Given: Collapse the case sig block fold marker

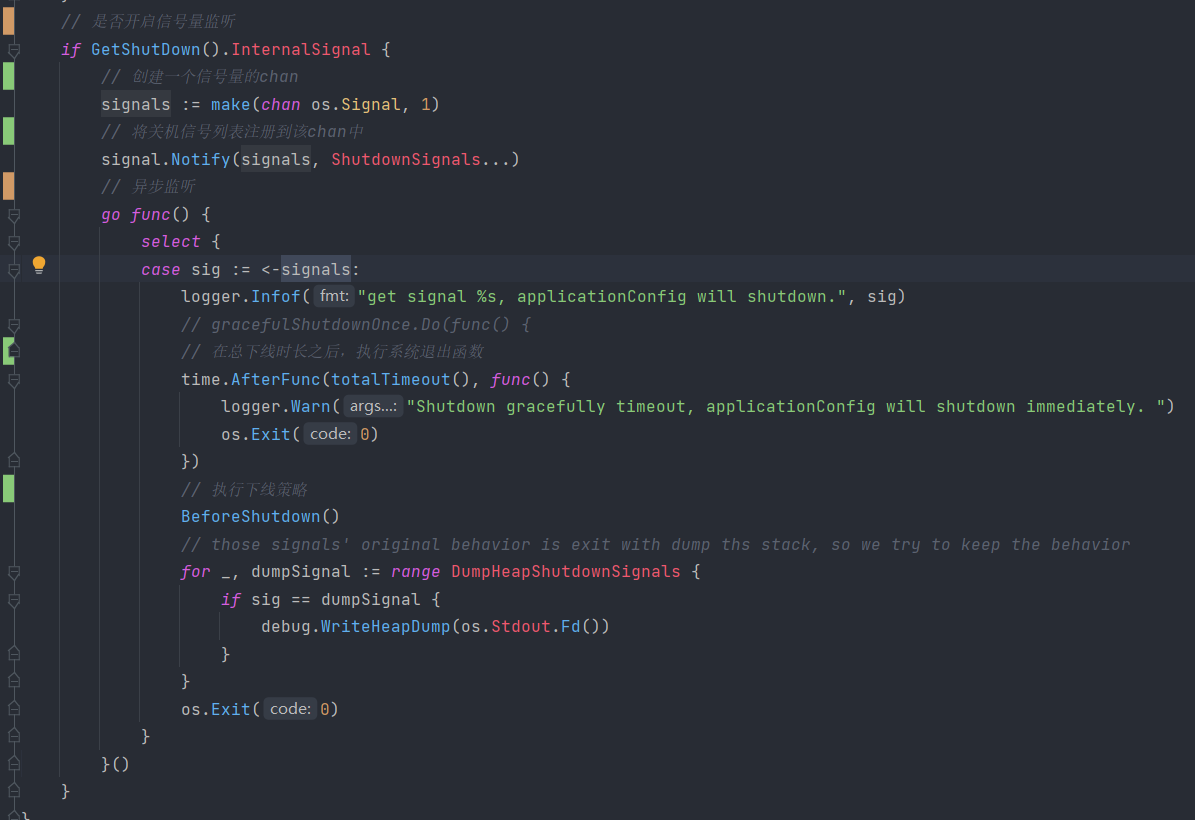Looking at the screenshot, I should 13,270.
